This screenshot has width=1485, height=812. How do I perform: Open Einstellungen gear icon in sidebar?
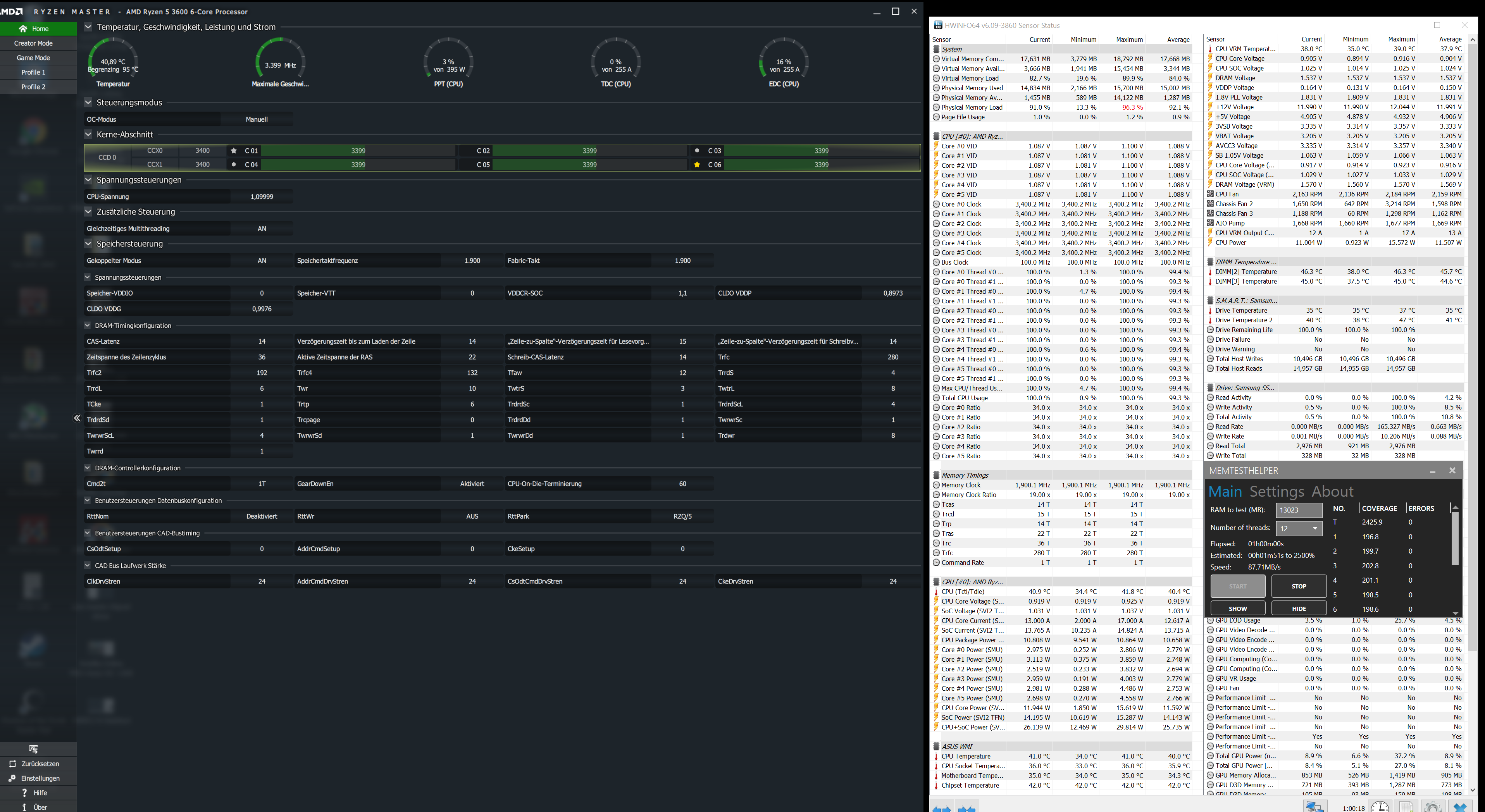coord(13,778)
